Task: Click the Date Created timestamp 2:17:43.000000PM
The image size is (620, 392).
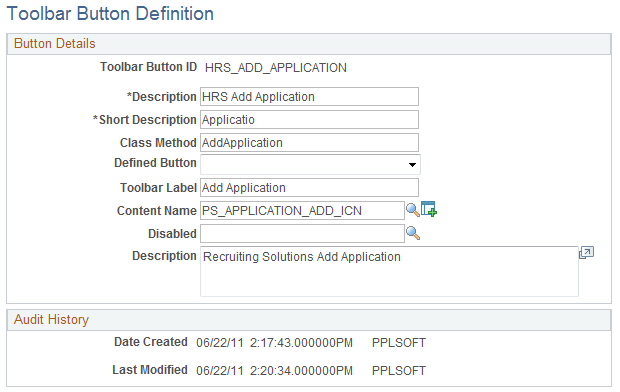Action: [x=301, y=343]
